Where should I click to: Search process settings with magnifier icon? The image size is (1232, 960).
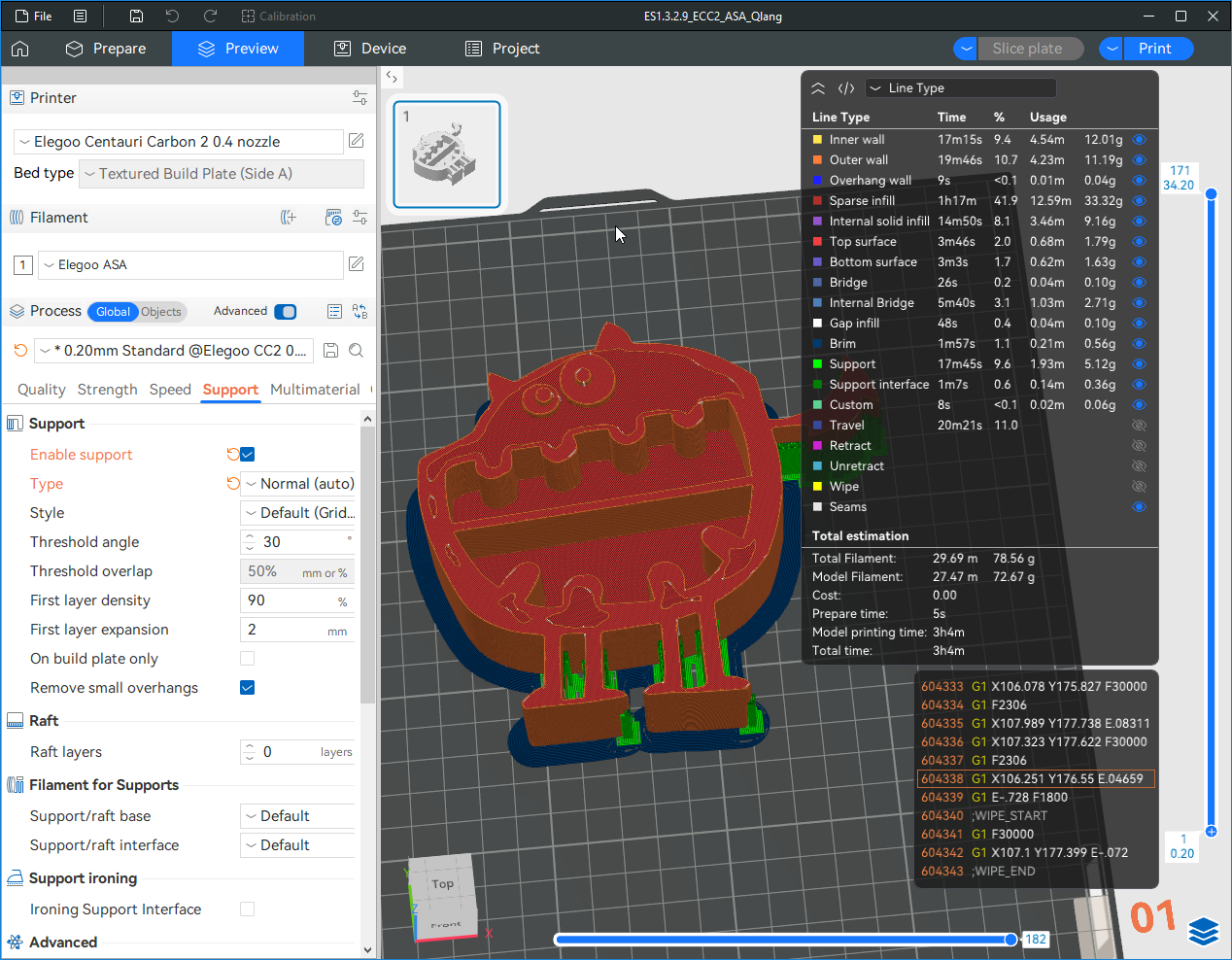tap(357, 351)
